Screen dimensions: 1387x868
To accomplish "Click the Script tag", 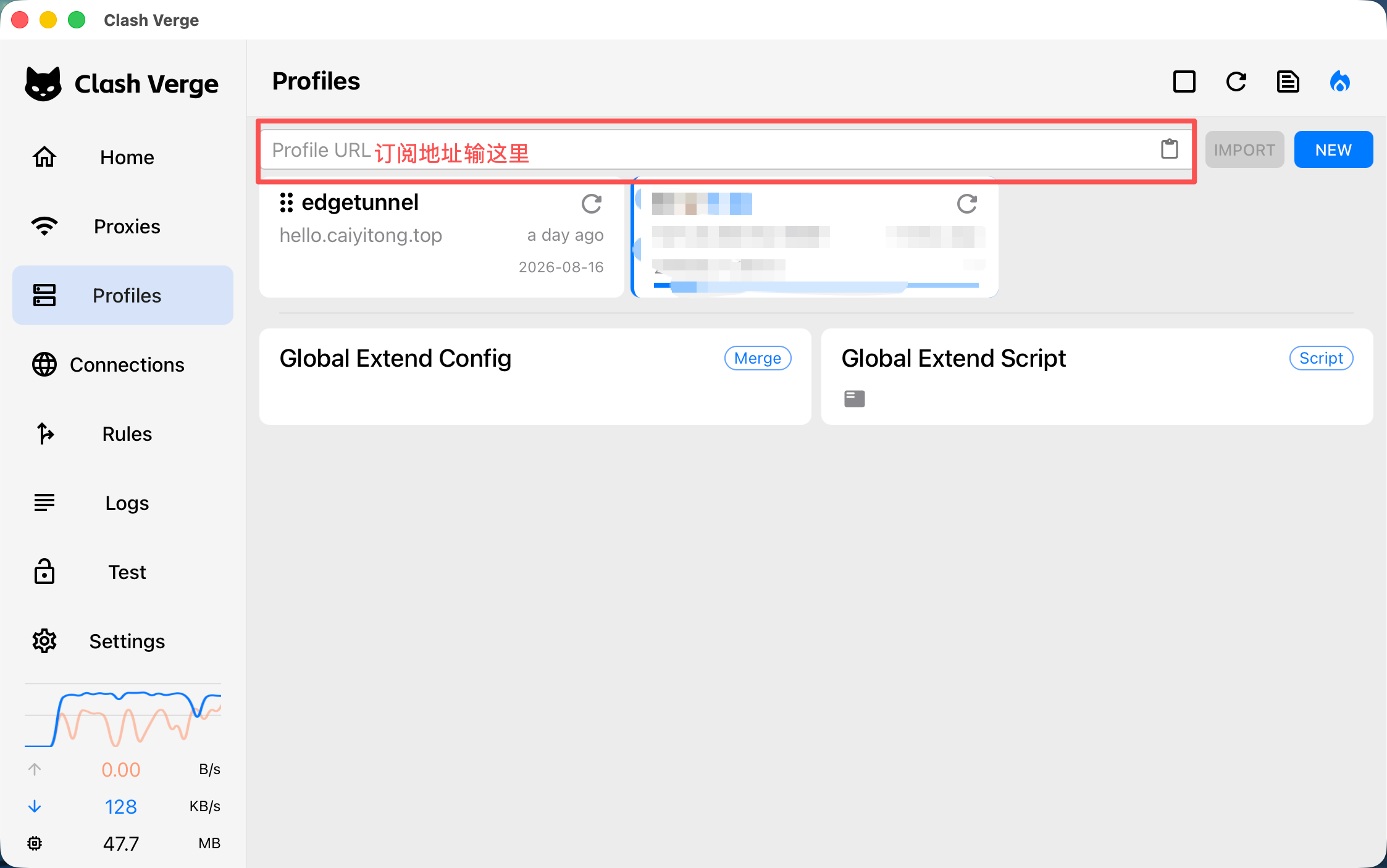I will tap(1322, 358).
